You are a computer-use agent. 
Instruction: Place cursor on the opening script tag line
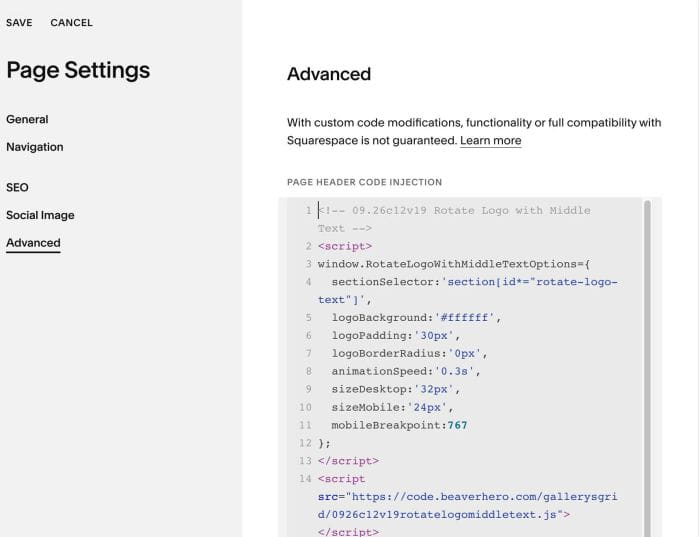point(345,246)
